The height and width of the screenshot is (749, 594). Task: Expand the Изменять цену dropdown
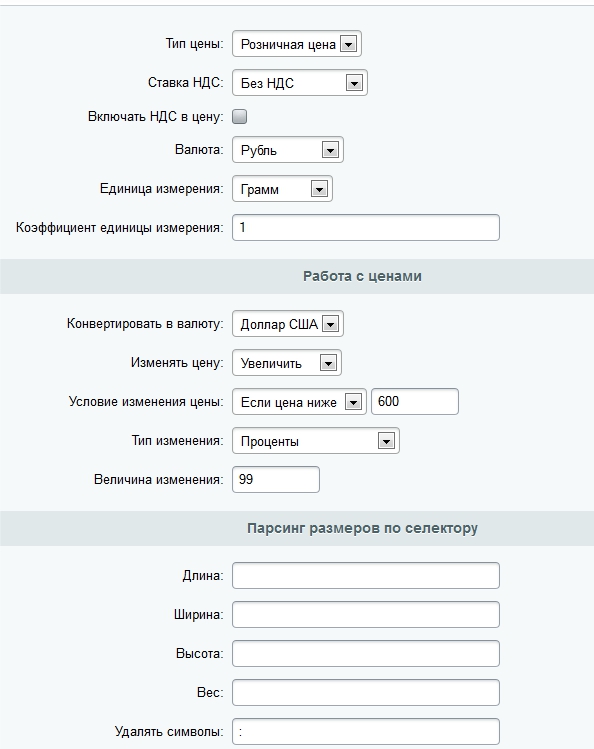pos(286,363)
